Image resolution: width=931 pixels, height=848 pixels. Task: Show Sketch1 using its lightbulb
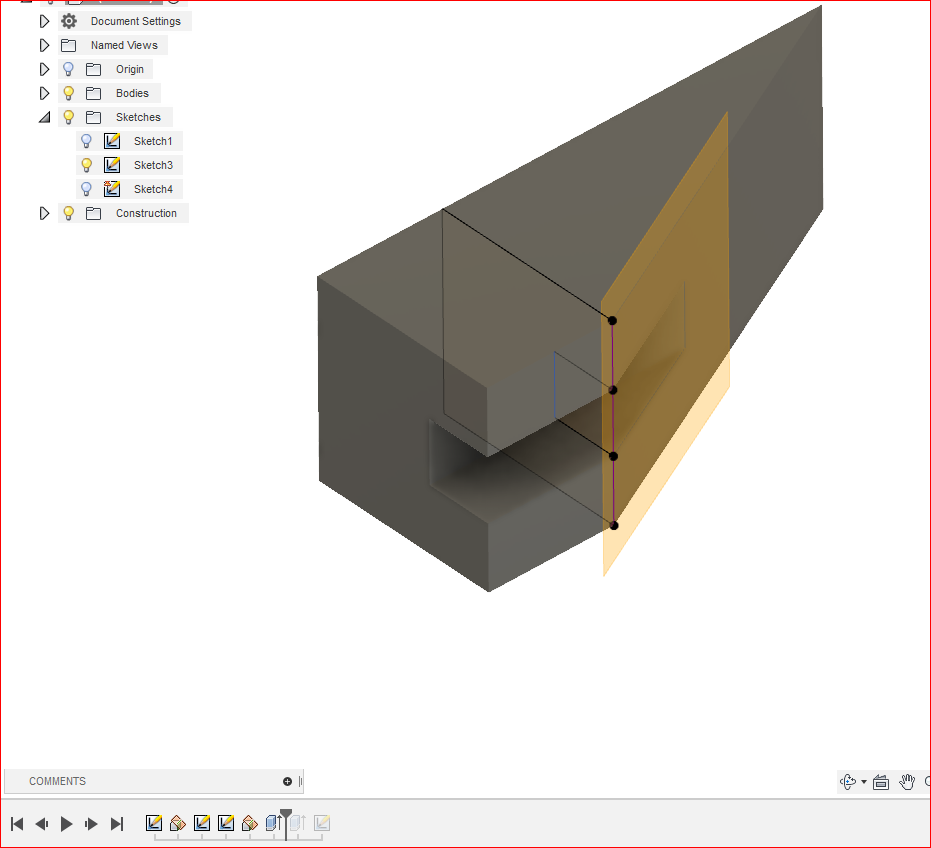(86, 141)
